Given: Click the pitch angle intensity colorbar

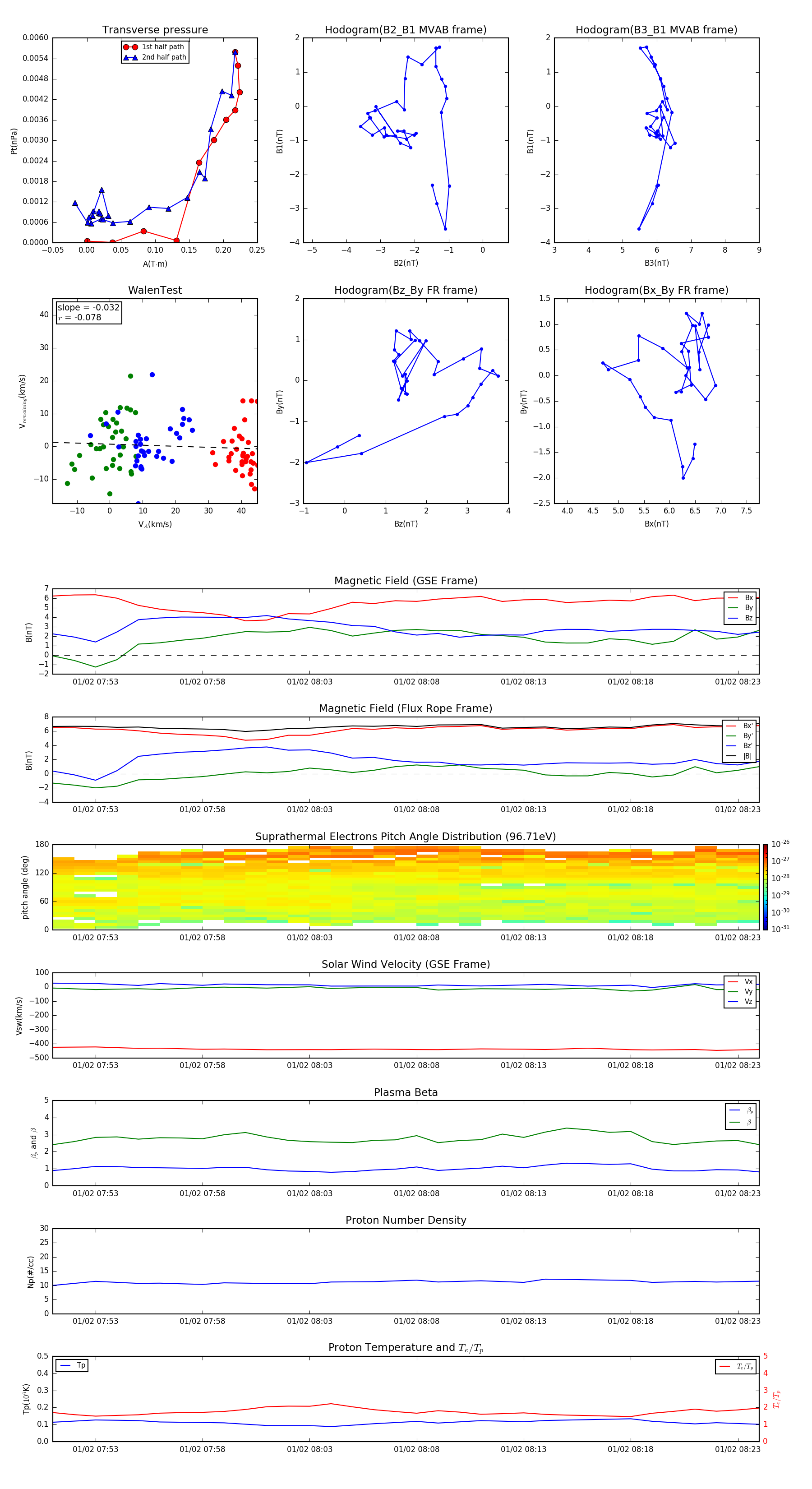Looking at the screenshot, I should [x=765, y=887].
